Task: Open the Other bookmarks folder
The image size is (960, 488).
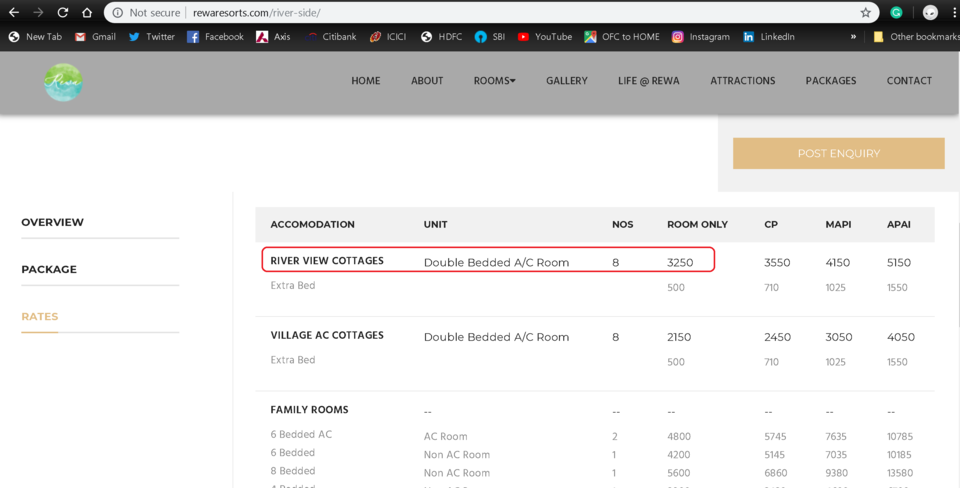Action: pos(916,37)
